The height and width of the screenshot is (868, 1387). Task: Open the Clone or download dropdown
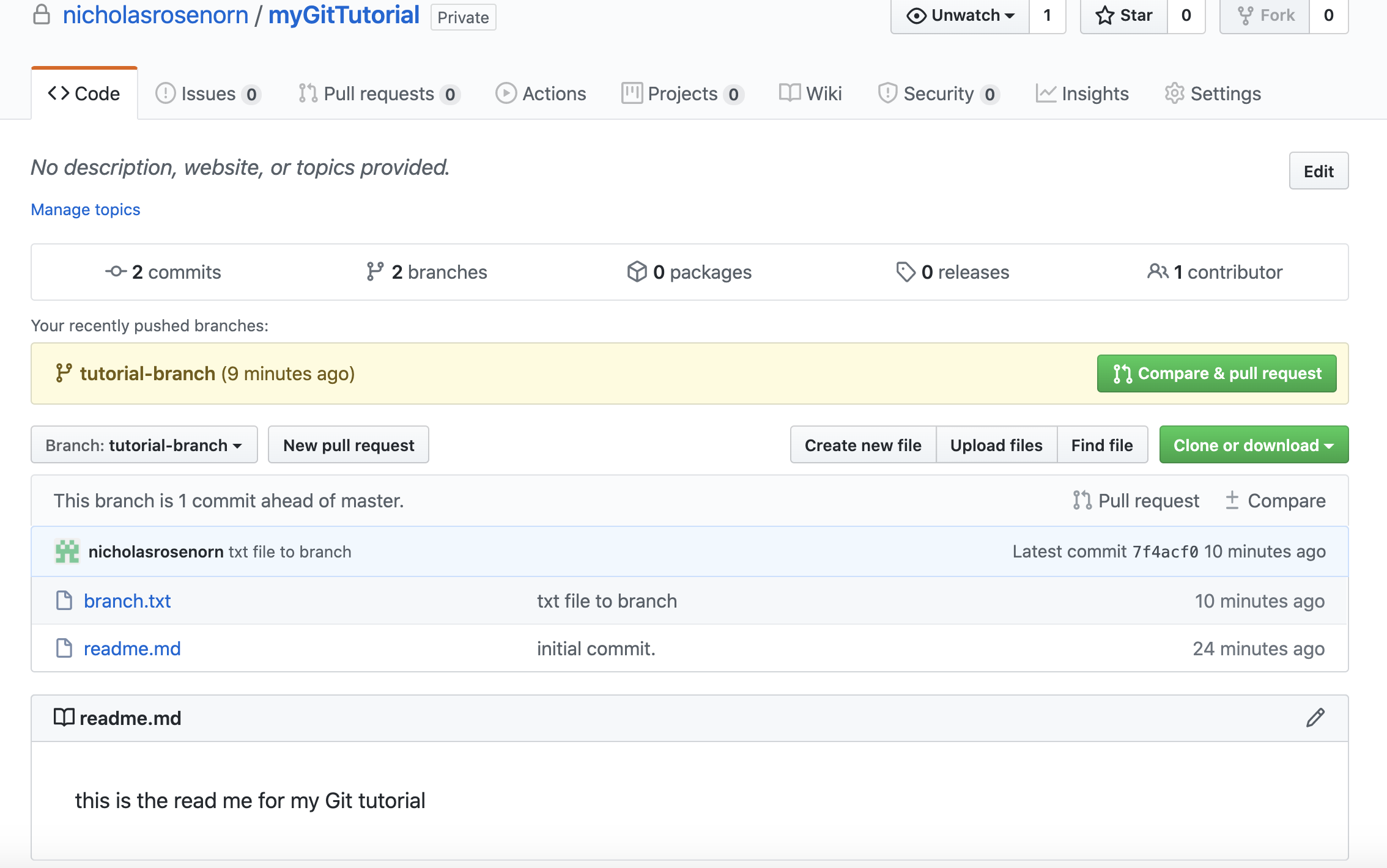click(x=1254, y=445)
